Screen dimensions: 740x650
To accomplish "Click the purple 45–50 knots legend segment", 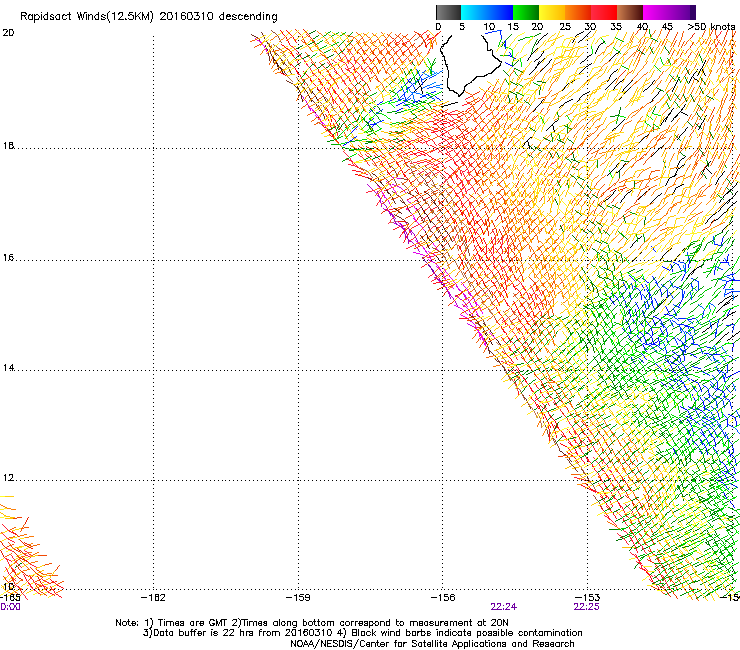I will (682, 12).
